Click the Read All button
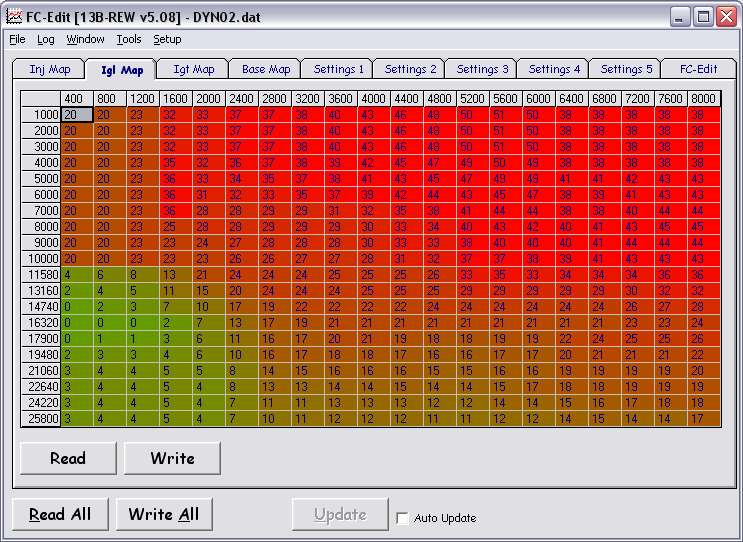The width and height of the screenshot is (743, 542). [x=60, y=514]
